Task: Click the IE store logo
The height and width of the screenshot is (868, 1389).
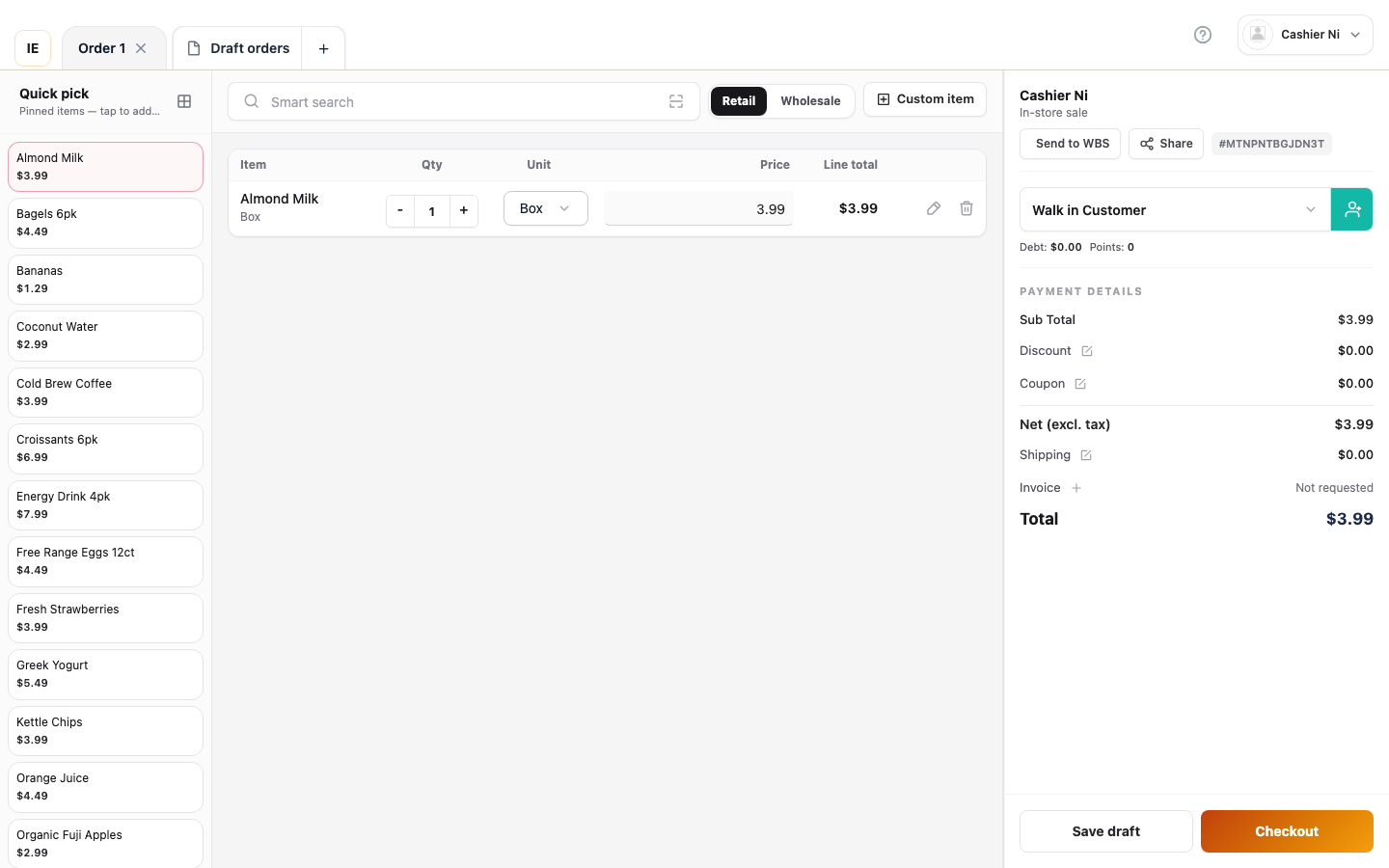Action: click(33, 48)
